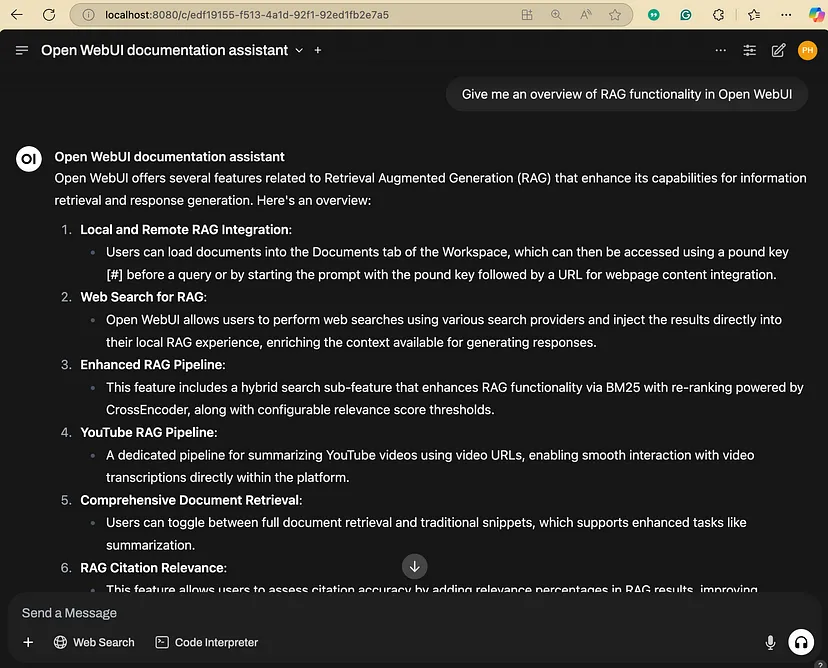The image size is (828, 668).
Task: Reload the page with the refresh icon
Action: pyautogui.click(x=49, y=15)
